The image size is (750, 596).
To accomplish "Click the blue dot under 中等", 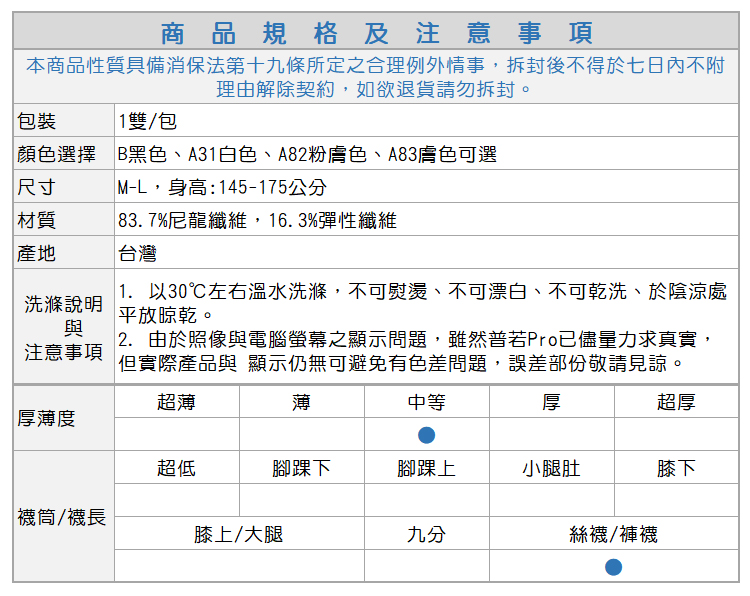I will tap(427, 435).
